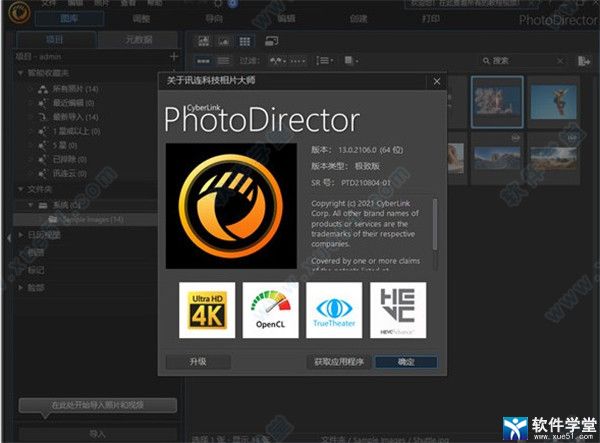The width and height of the screenshot is (600, 443).
Task: Collapse the left panel with the arrow handle
Action: click(9, 238)
